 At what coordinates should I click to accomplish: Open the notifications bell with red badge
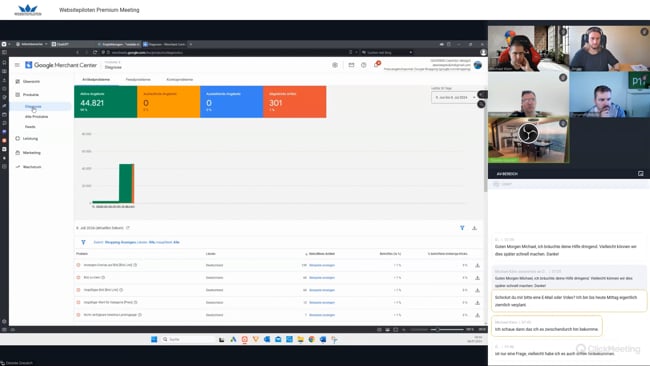point(376,65)
